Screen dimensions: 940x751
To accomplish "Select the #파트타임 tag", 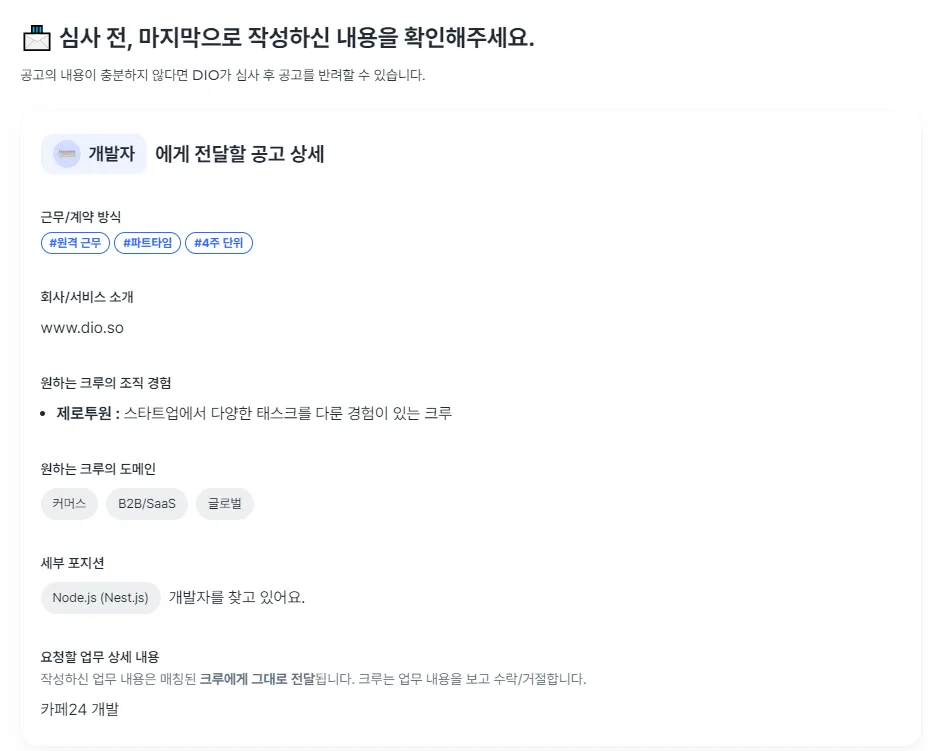I will click(147, 243).
